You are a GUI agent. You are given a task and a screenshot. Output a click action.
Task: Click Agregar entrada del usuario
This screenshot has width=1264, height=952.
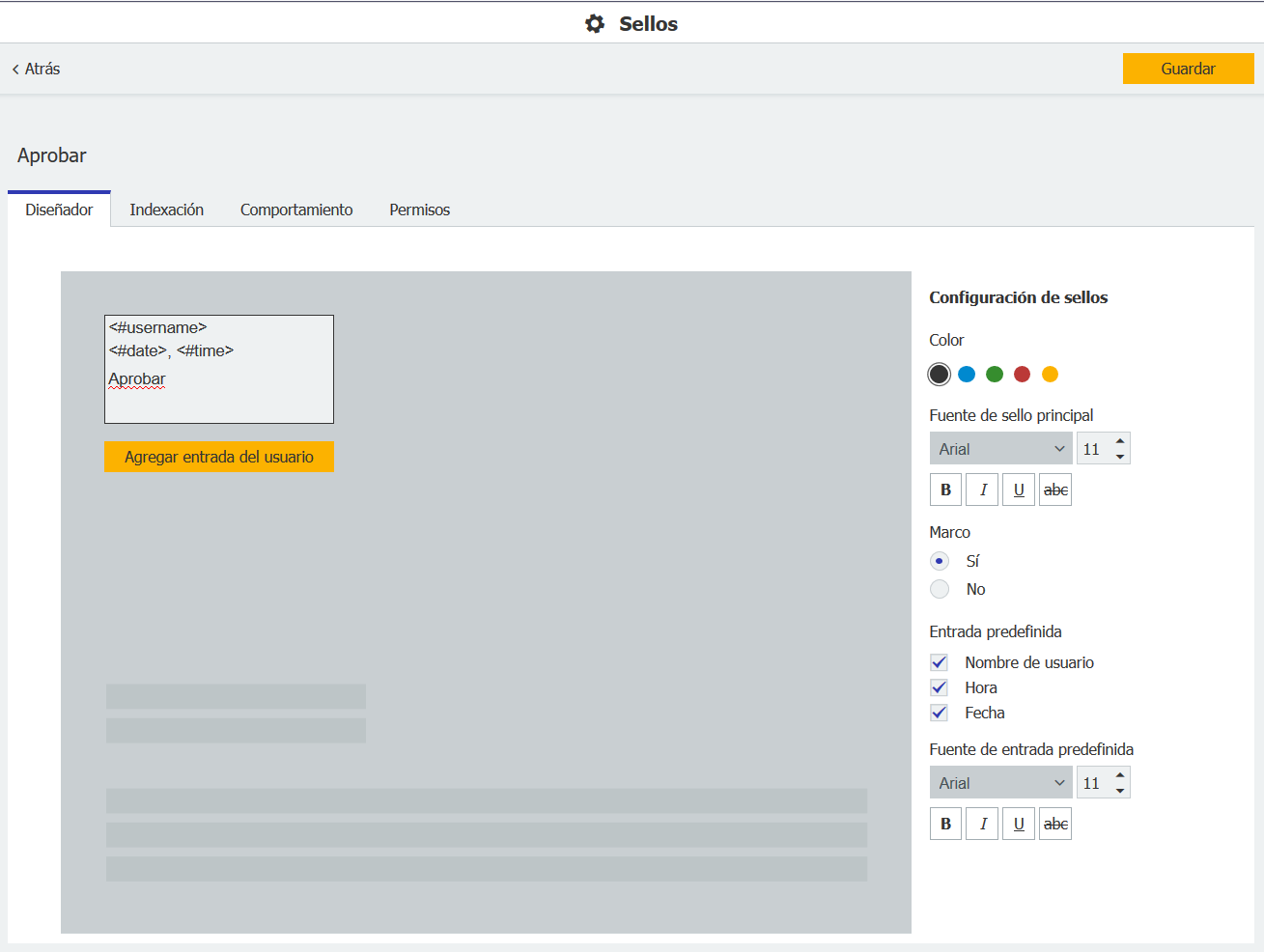tap(218, 456)
